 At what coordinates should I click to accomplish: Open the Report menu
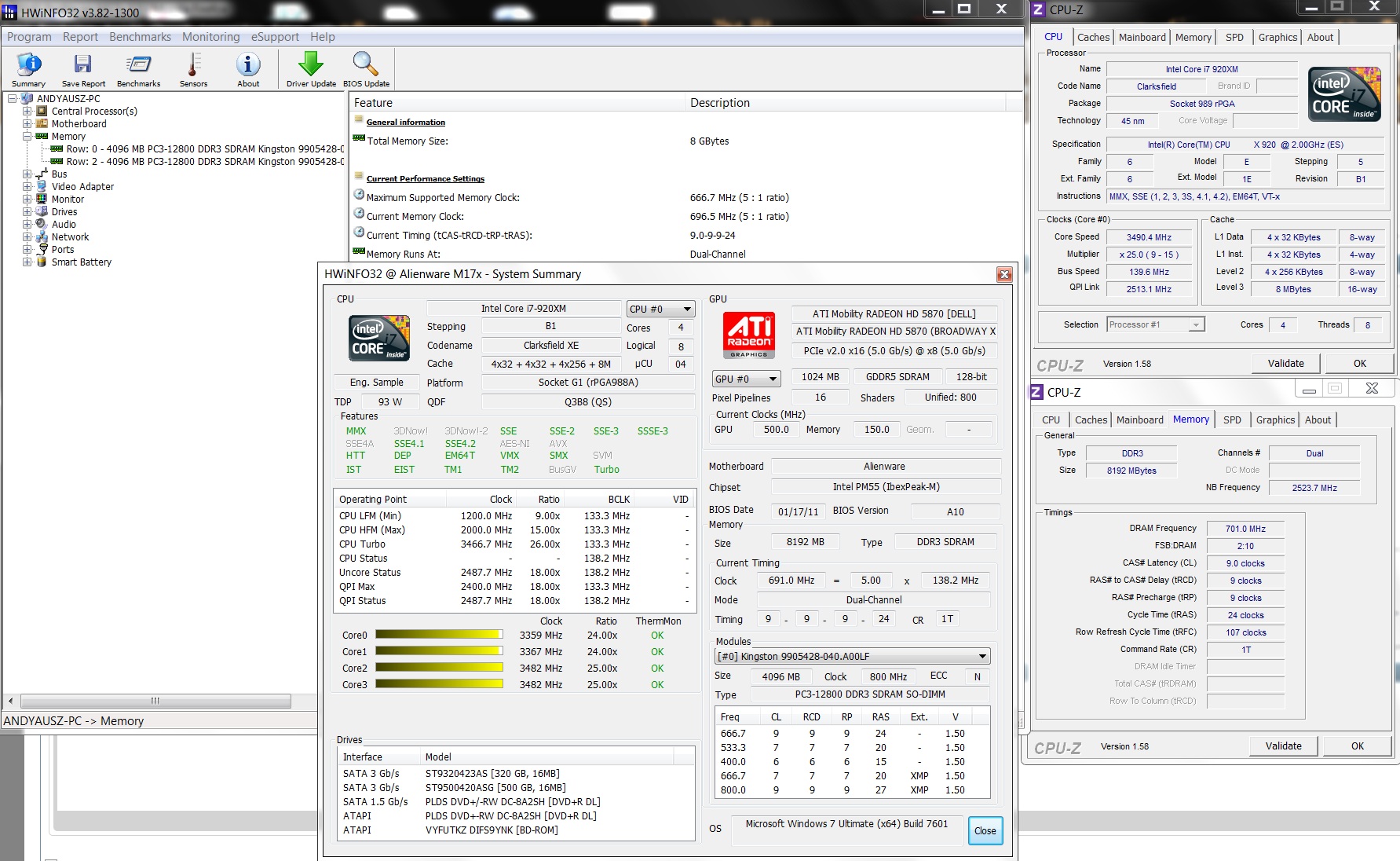(80, 37)
